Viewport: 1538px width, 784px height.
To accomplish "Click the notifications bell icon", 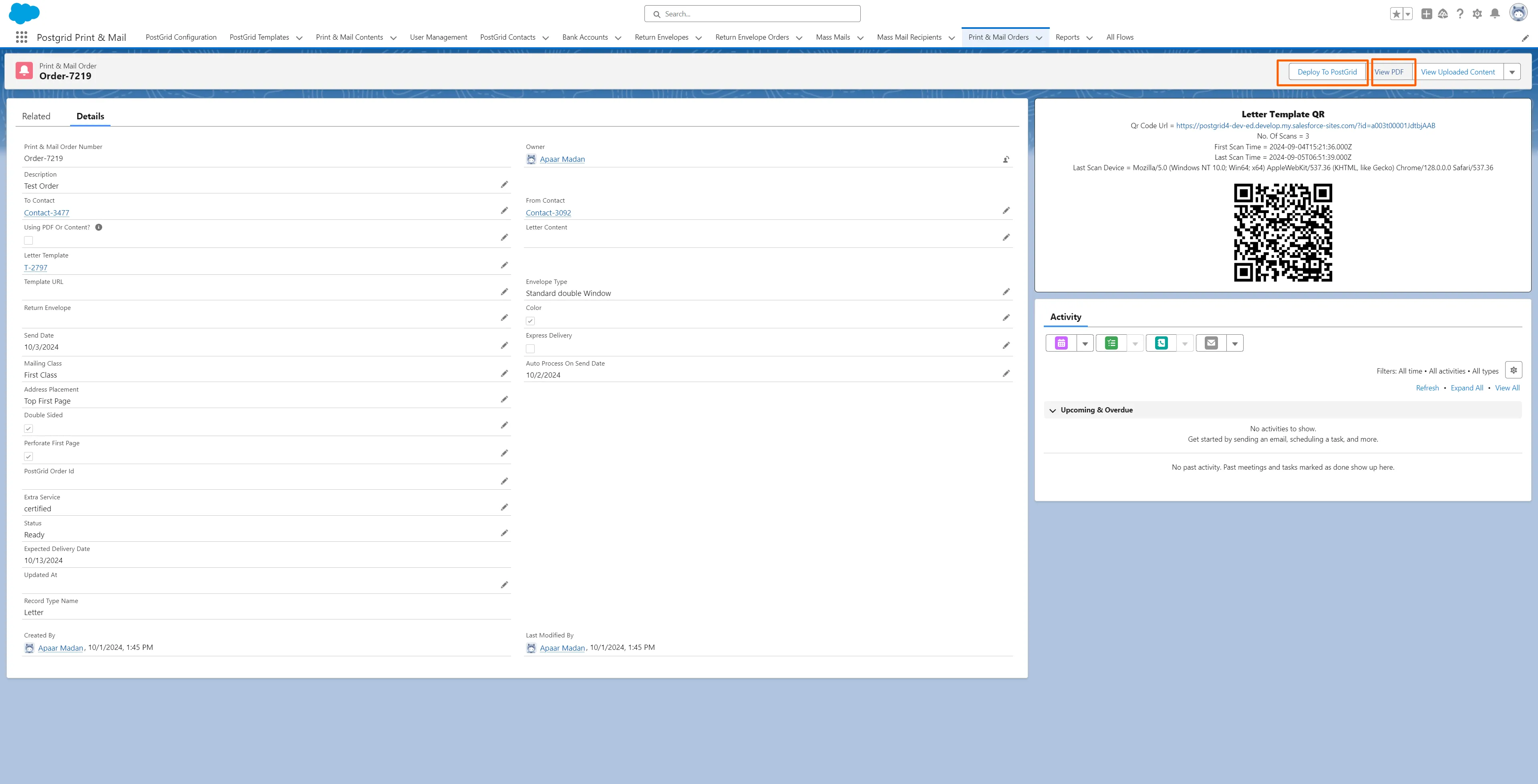I will click(1494, 14).
